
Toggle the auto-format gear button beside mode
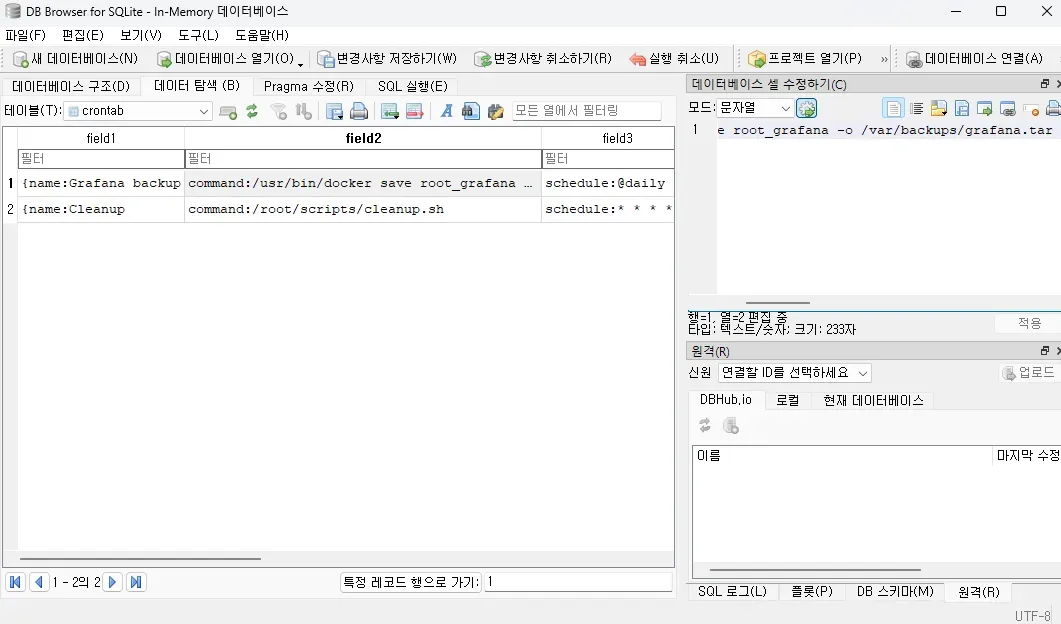(x=806, y=108)
